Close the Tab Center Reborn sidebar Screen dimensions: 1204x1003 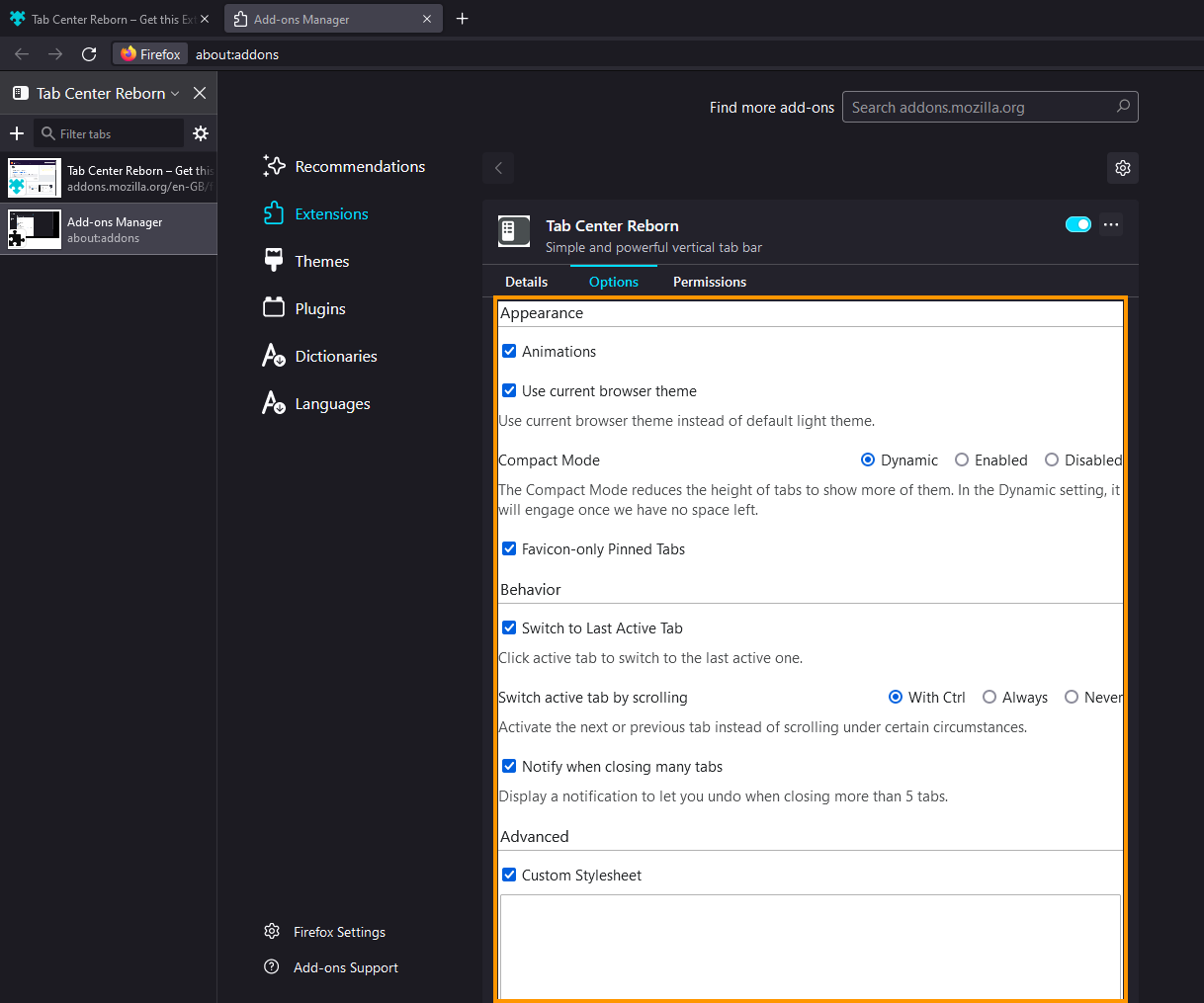point(200,93)
